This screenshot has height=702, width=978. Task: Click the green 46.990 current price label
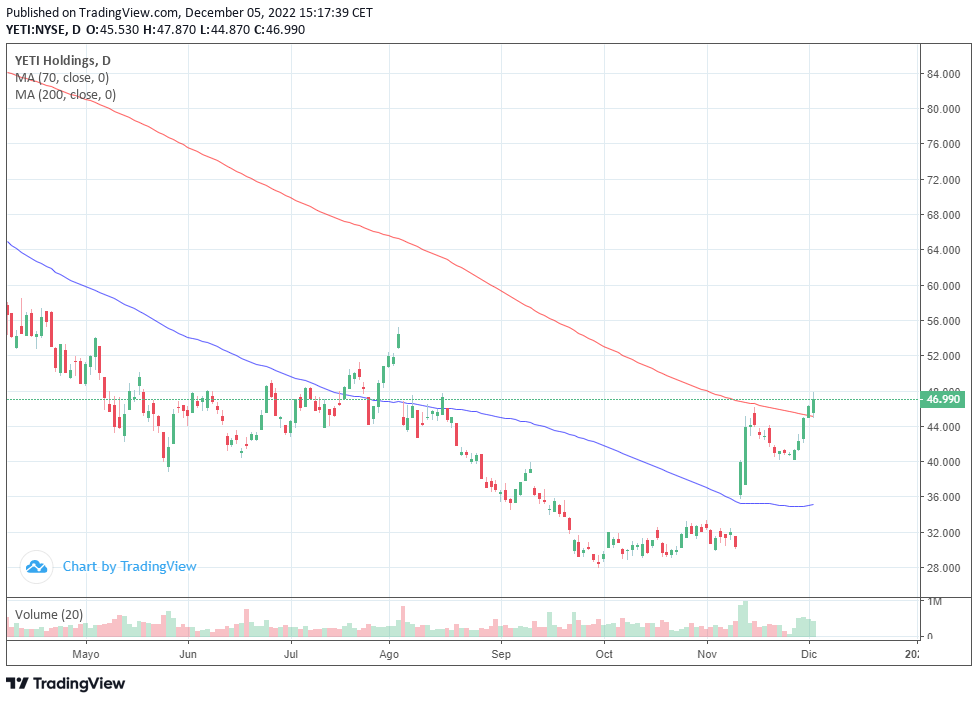(942, 399)
